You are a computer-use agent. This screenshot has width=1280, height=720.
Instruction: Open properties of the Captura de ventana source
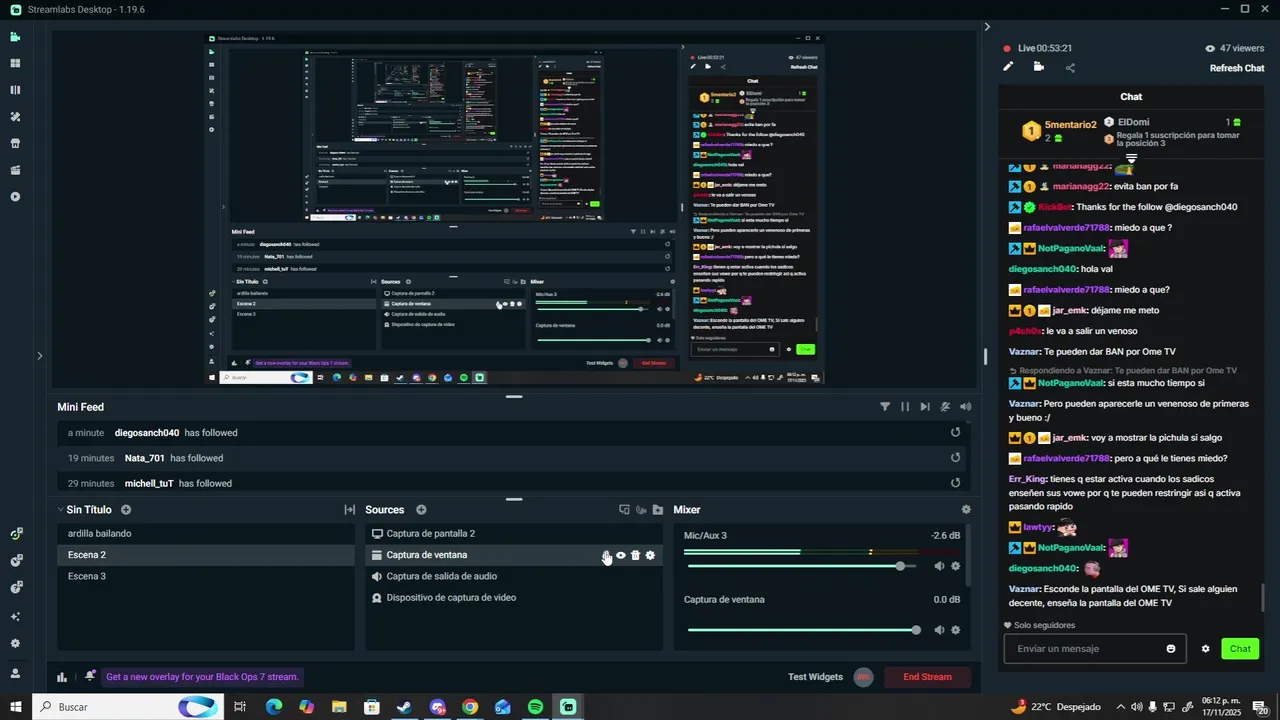(x=650, y=555)
